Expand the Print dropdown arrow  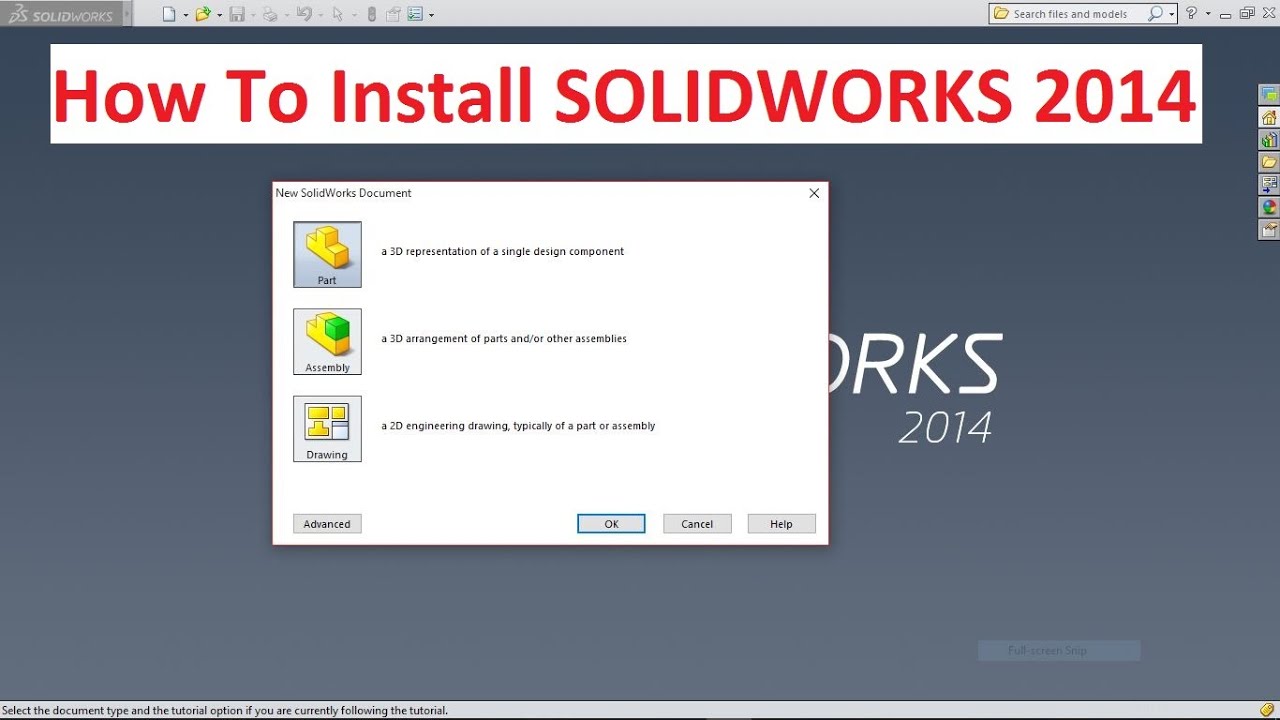tap(286, 15)
